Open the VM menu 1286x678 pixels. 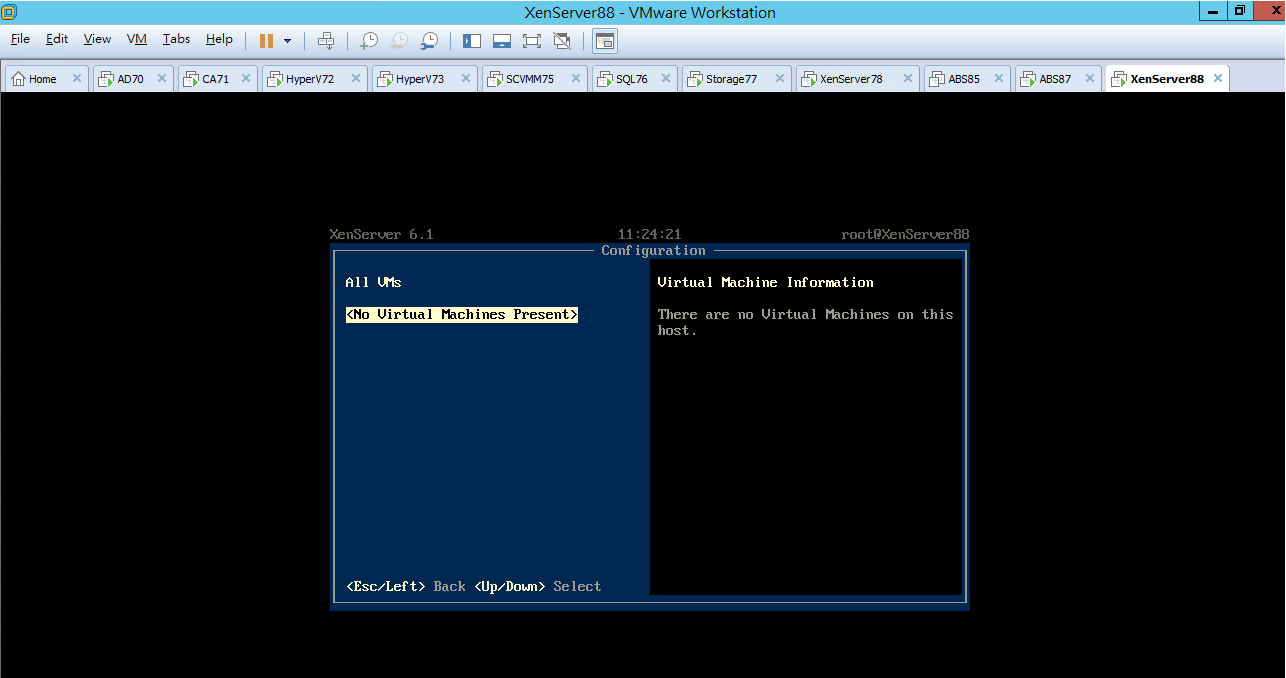click(x=137, y=39)
